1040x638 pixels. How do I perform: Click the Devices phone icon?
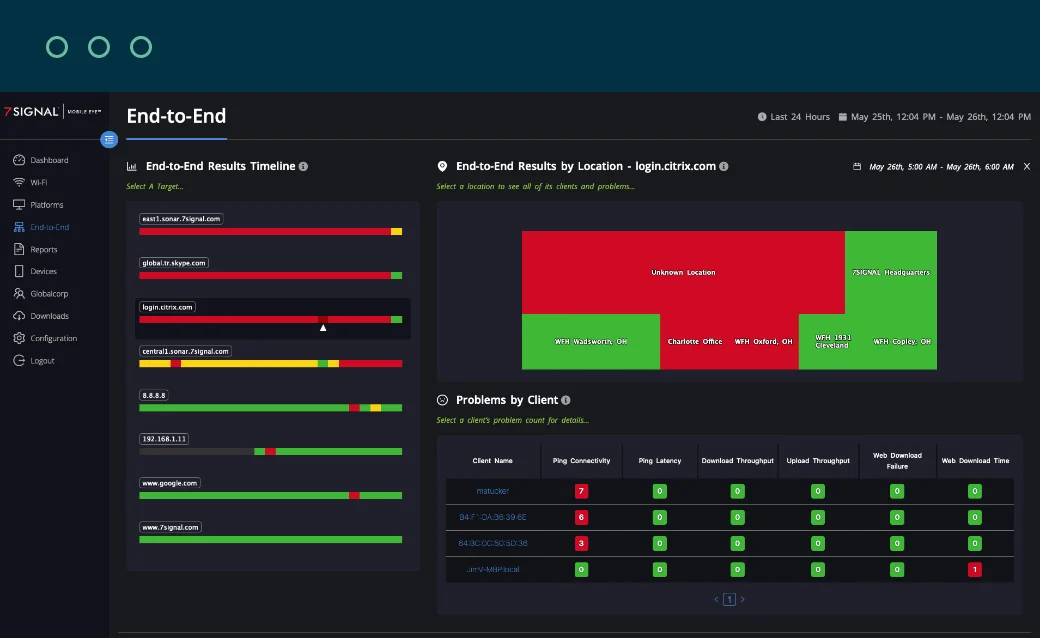coord(19,271)
